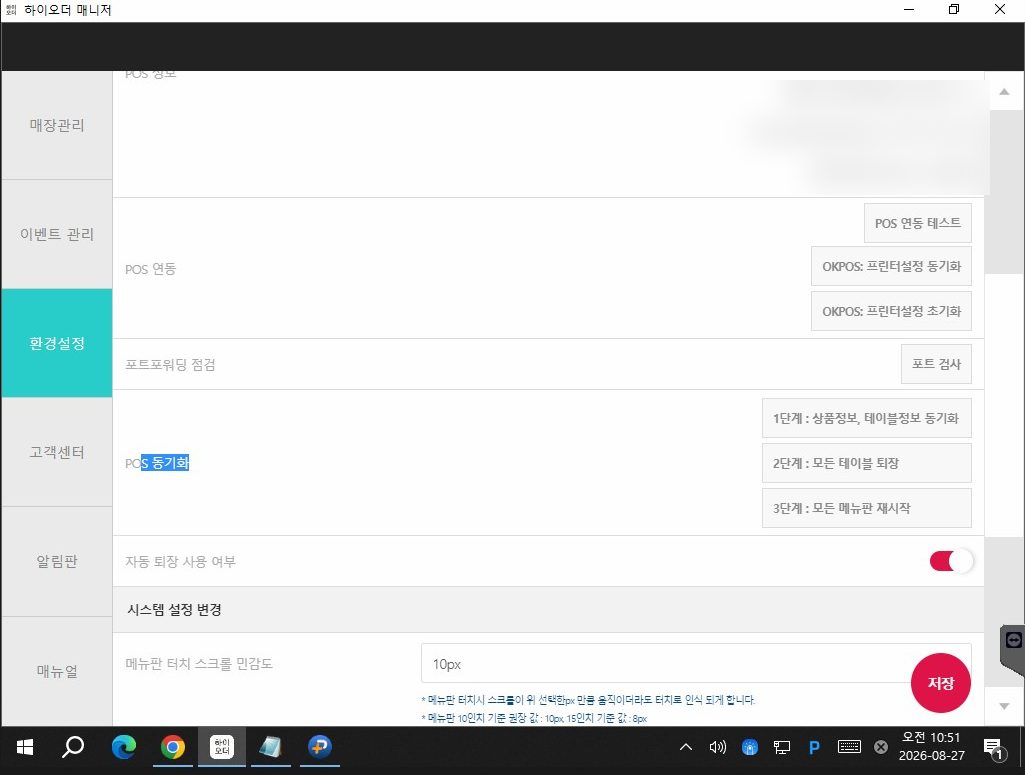This screenshot has height=775, width=1025.
Task: Open Google Chrome from the taskbar
Action: click(173, 747)
